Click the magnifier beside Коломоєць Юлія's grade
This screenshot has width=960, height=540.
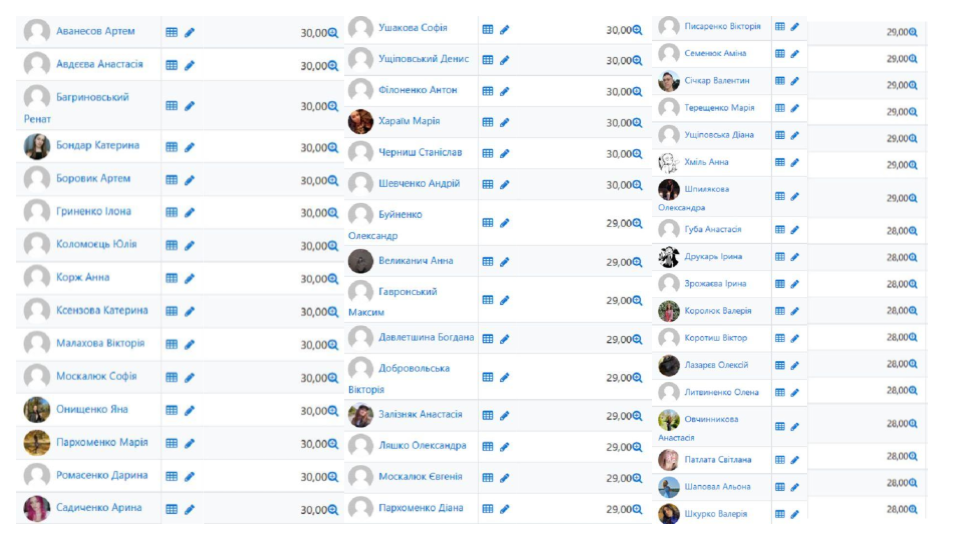coord(333,246)
